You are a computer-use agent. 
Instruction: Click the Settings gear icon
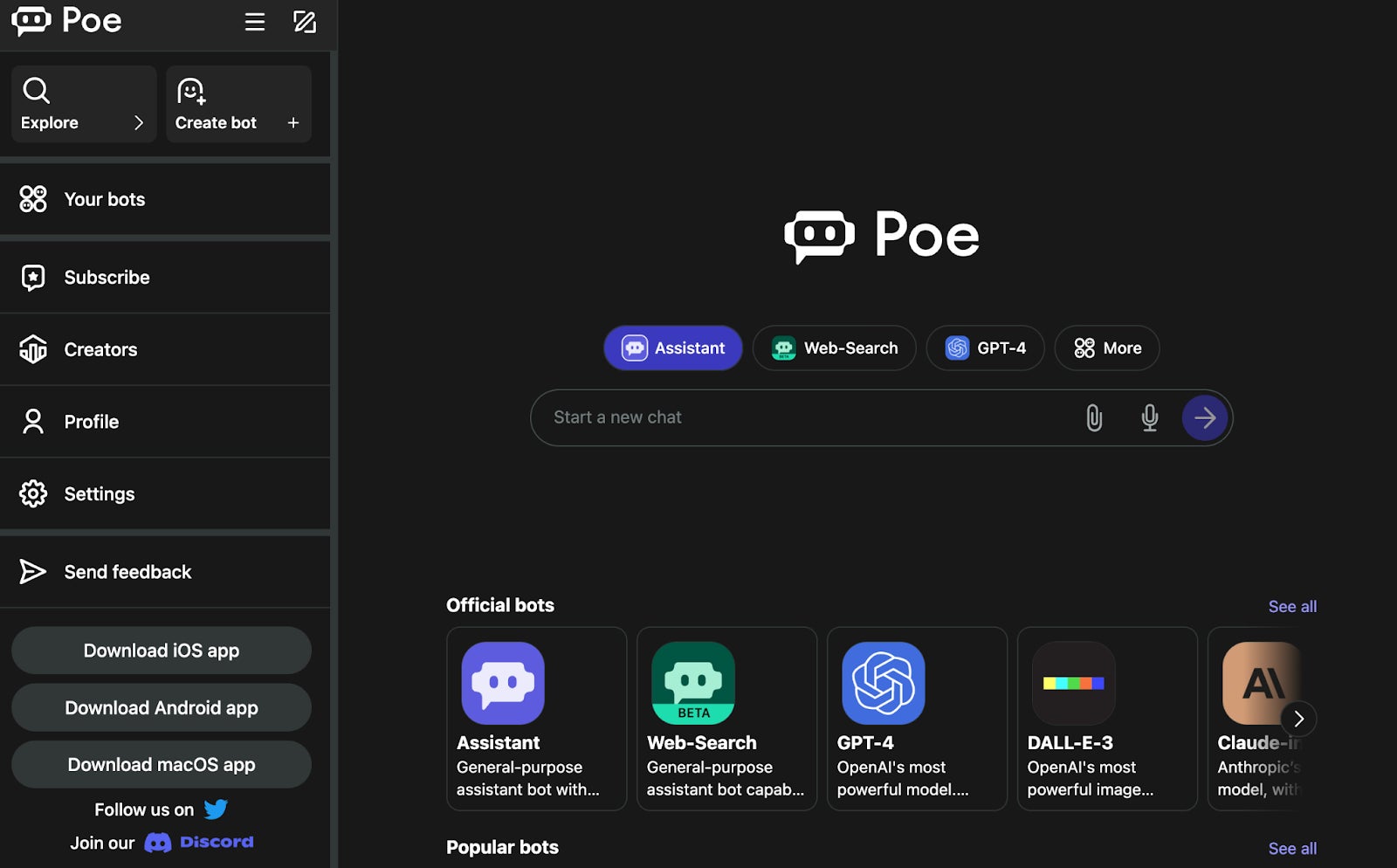pyautogui.click(x=33, y=494)
